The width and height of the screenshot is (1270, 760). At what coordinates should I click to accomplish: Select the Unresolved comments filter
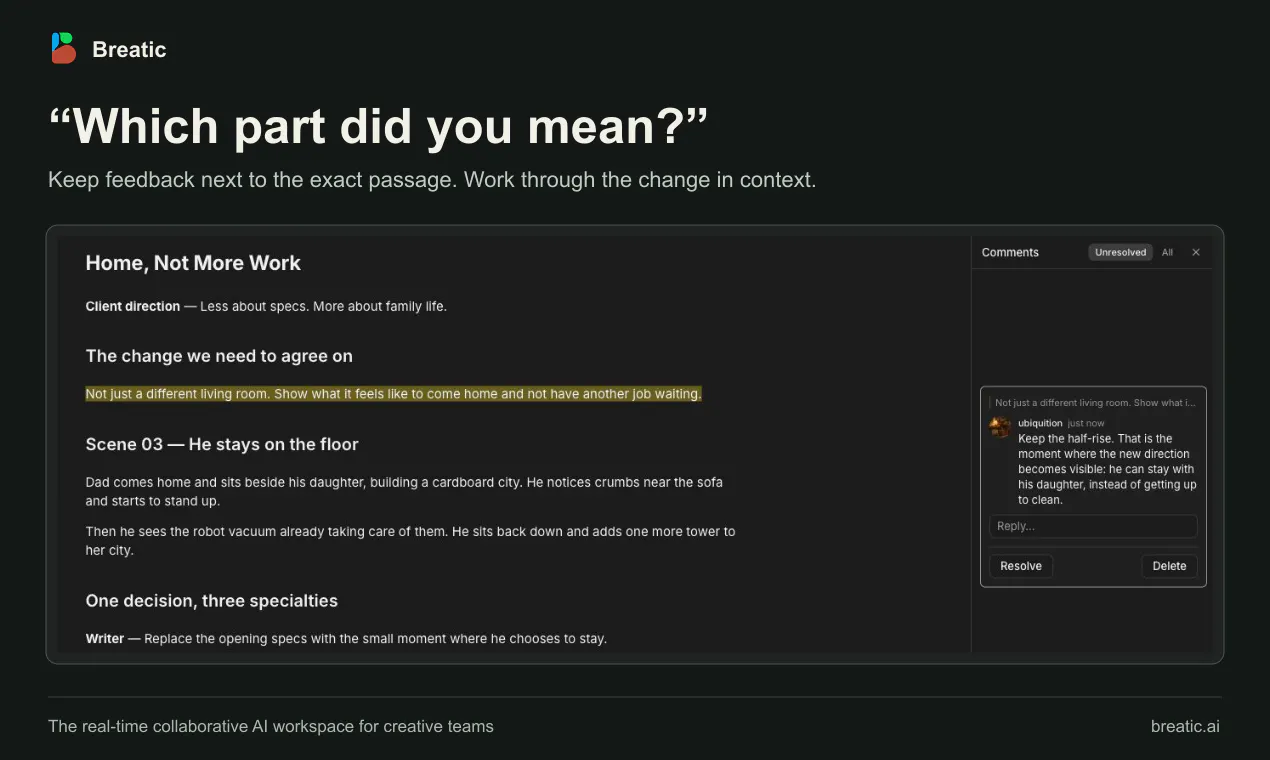(1120, 253)
